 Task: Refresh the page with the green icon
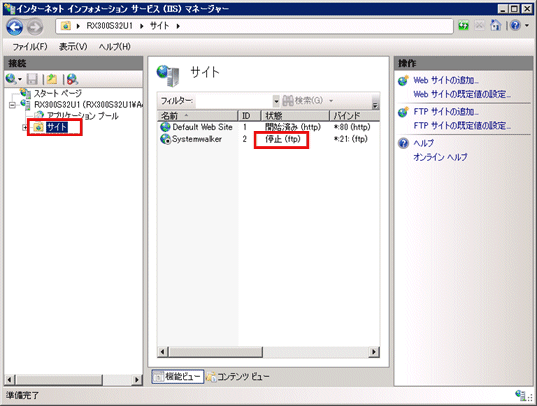pyautogui.click(x=463, y=26)
